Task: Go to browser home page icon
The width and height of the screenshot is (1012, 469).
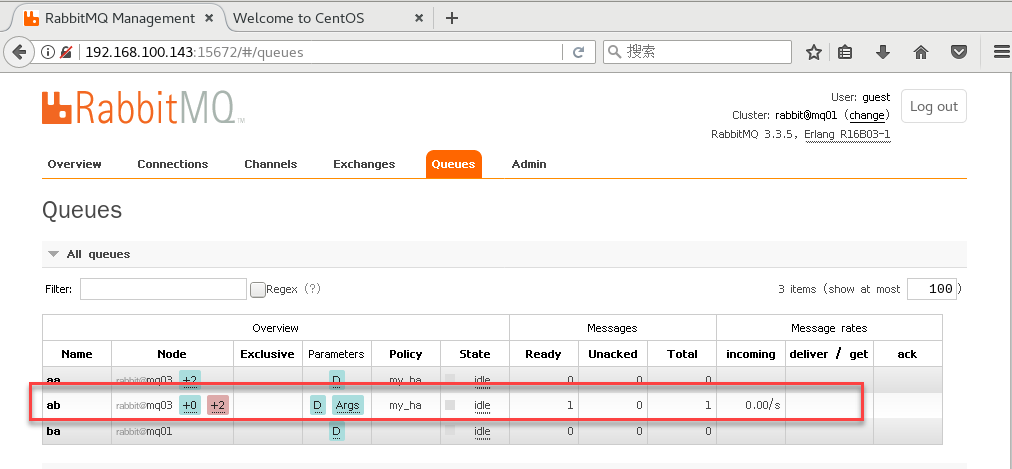Action: pyautogui.click(x=921, y=52)
